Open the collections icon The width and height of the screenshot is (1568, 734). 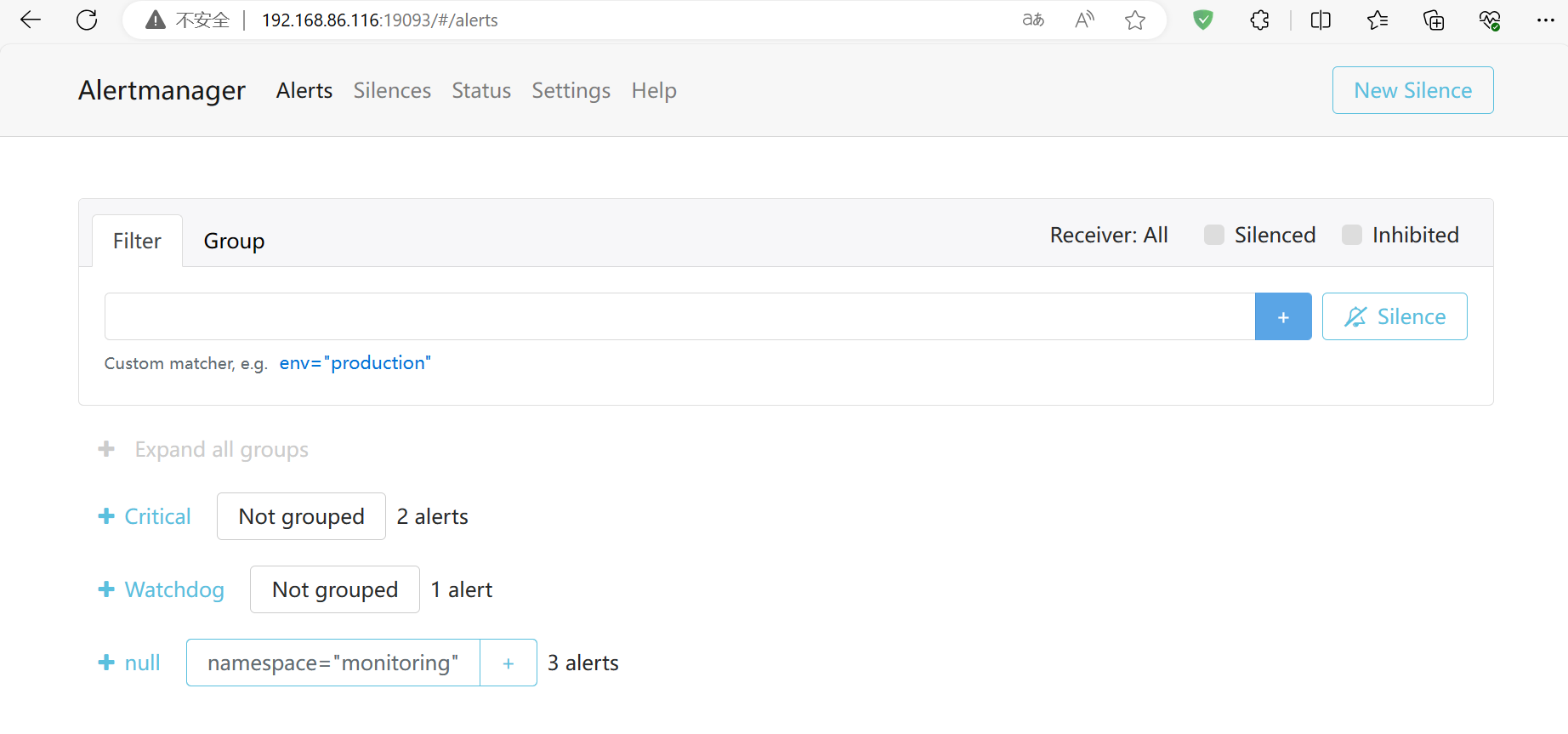pyautogui.click(x=1434, y=20)
